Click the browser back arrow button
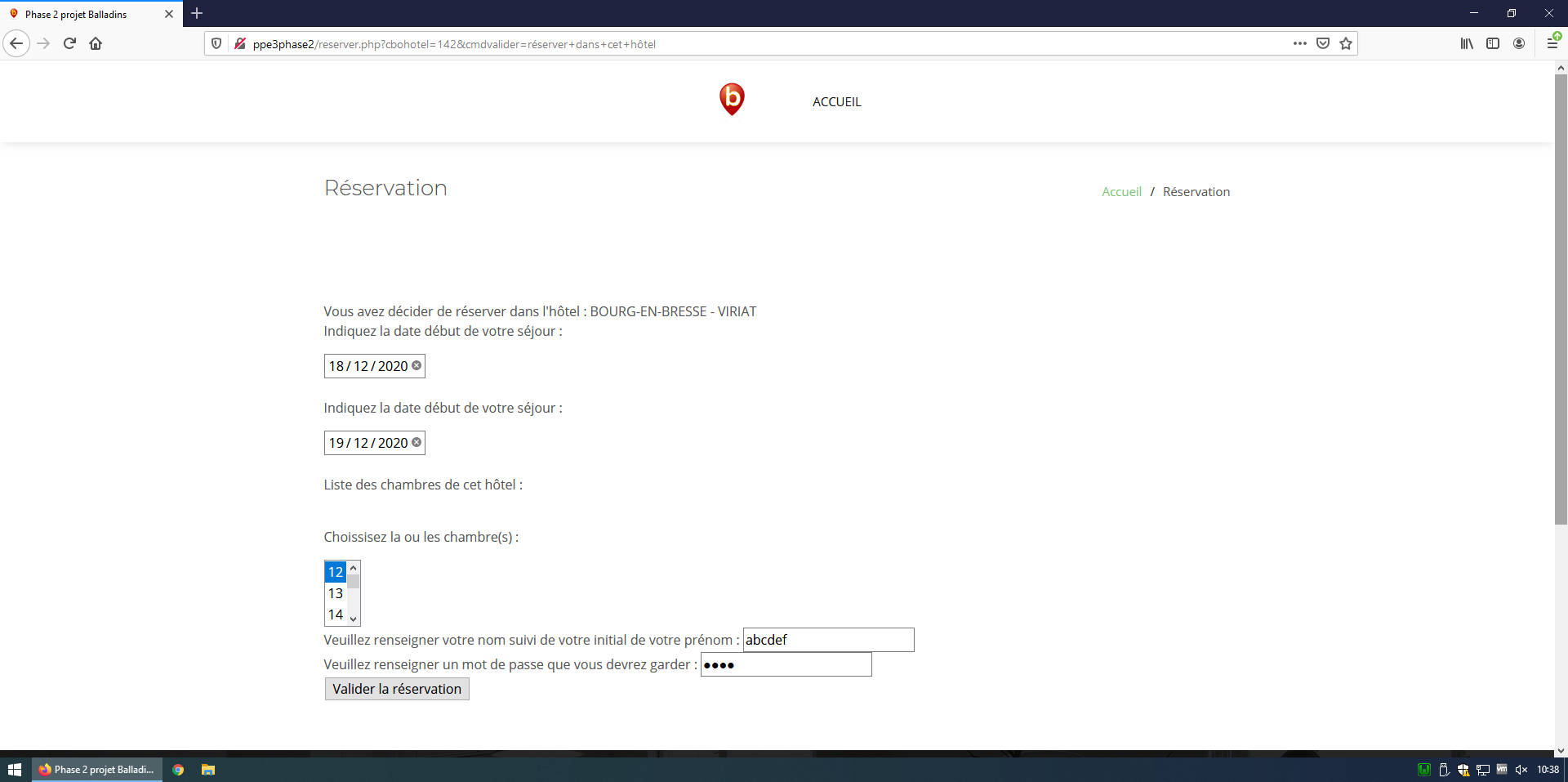This screenshot has height=782, width=1568. click(x=16, y=43)
